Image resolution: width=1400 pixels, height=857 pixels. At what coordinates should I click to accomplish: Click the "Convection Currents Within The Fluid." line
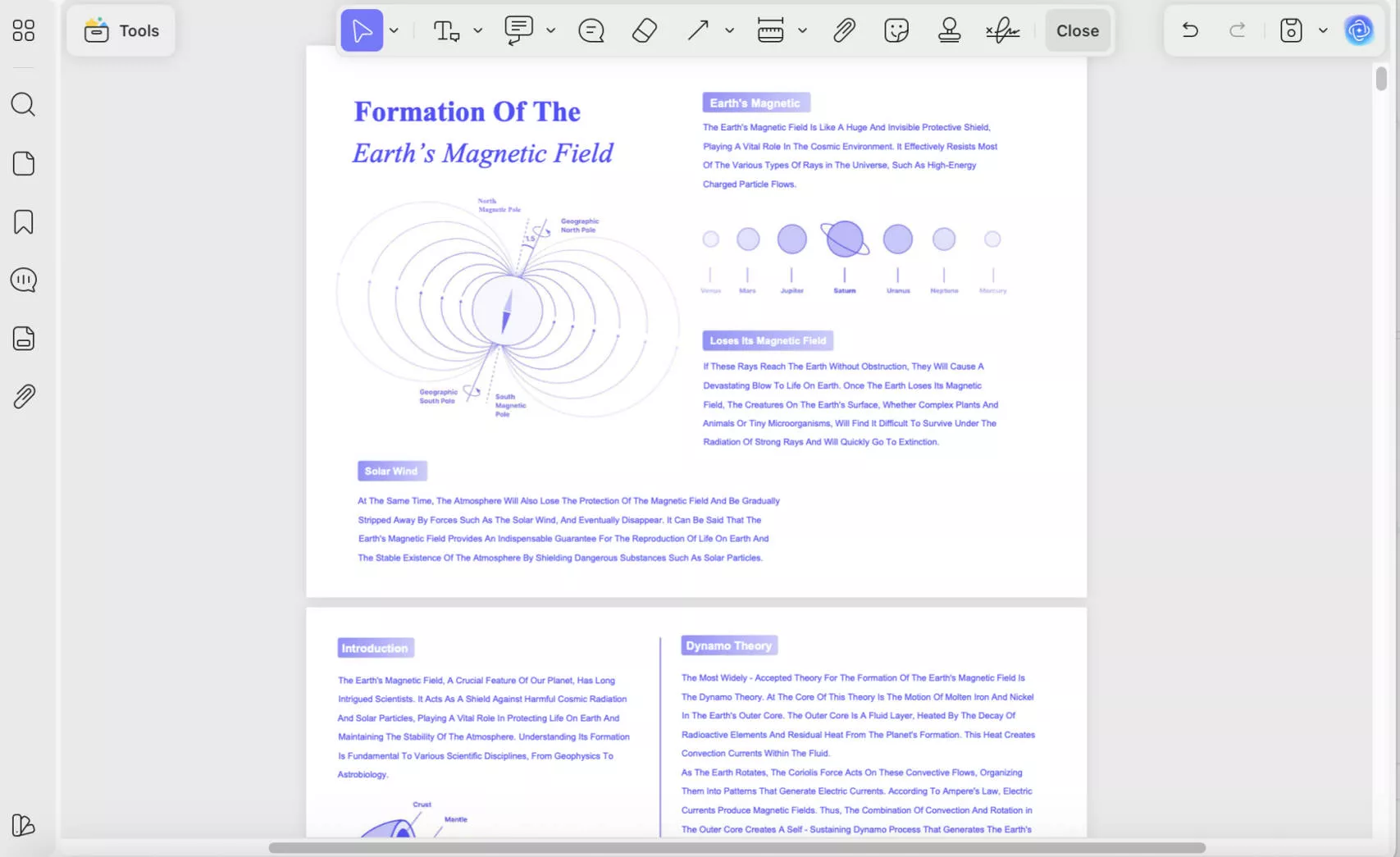click(x=756, y=753)
